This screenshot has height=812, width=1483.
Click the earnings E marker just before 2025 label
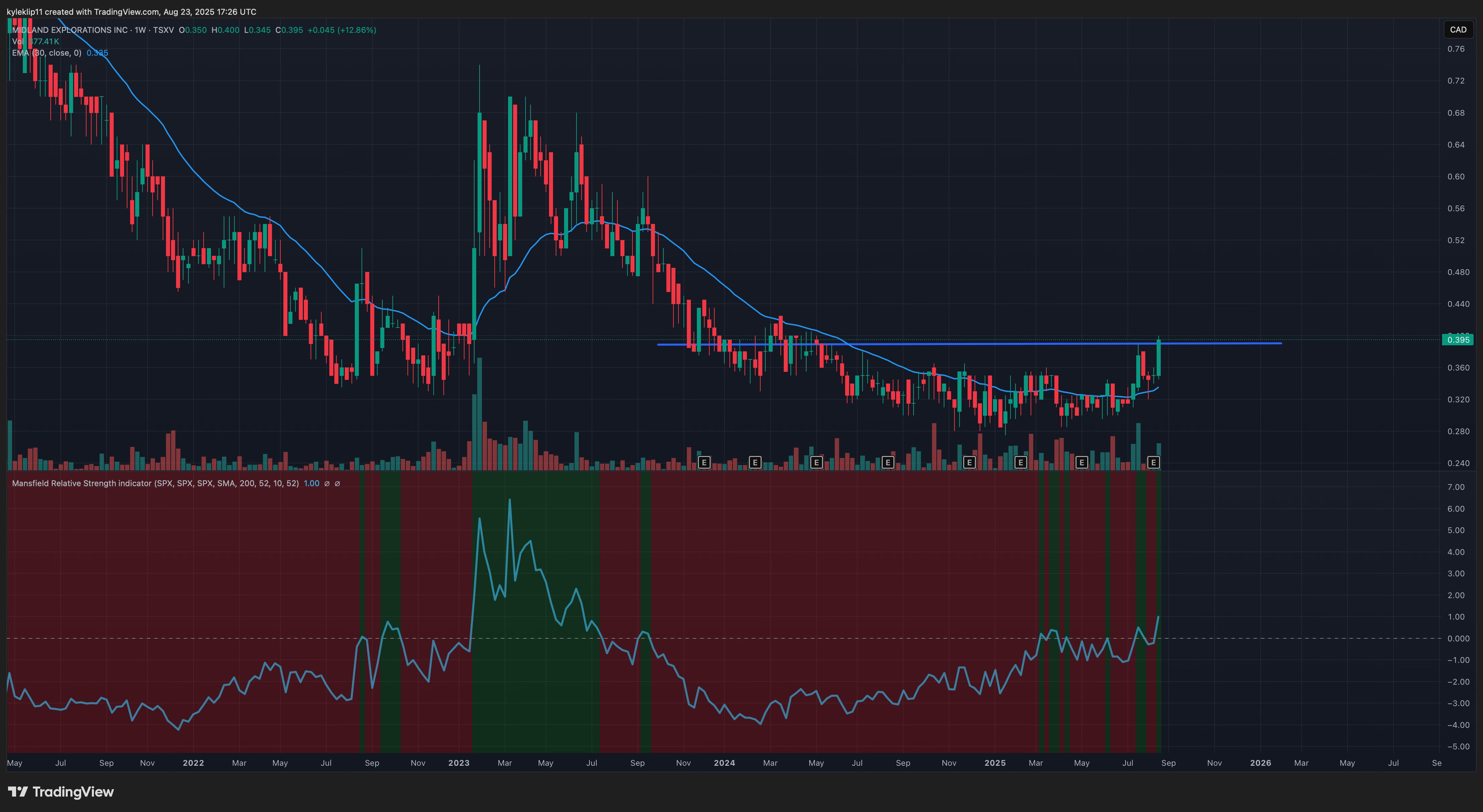(x=969, y=462)
